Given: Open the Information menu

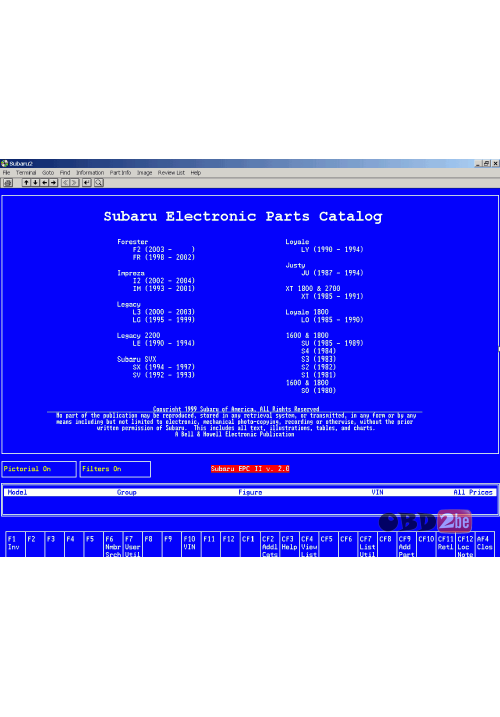Looking at the screenshot, I should click(90, 173).
